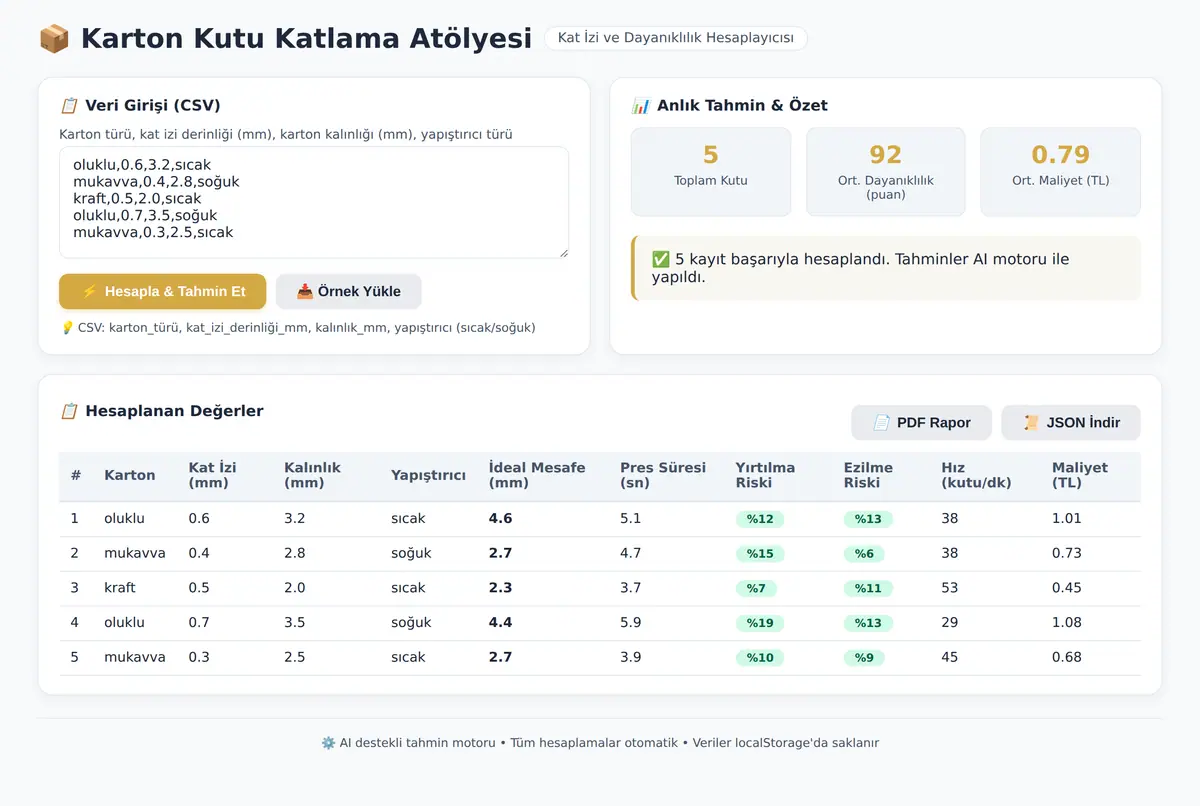
Task: Click the ideal distance value 4.6
Action: (x=500, y=519)
